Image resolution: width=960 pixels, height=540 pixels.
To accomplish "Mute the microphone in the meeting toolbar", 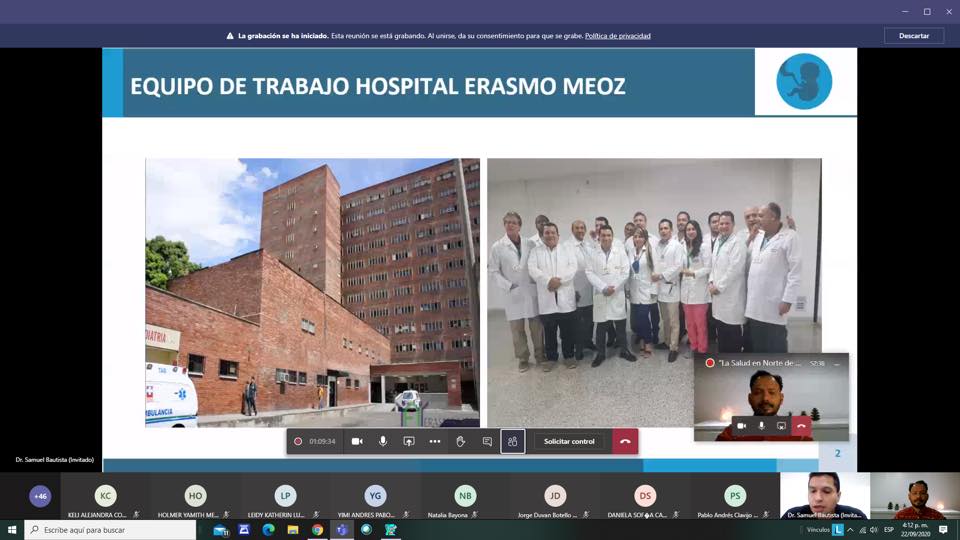I will point(383,441).
